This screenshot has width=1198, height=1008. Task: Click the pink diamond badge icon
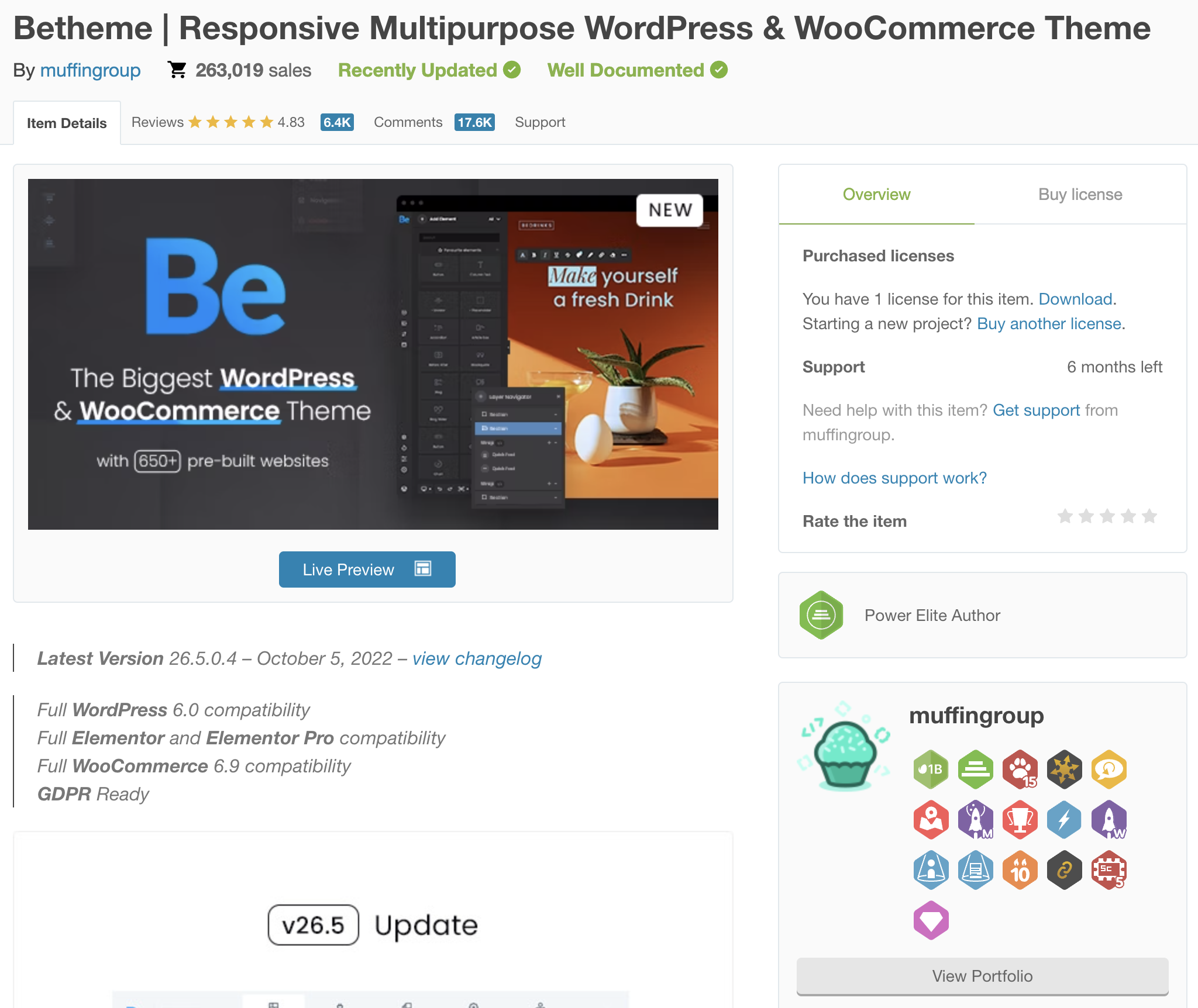[x=931, y=920]
